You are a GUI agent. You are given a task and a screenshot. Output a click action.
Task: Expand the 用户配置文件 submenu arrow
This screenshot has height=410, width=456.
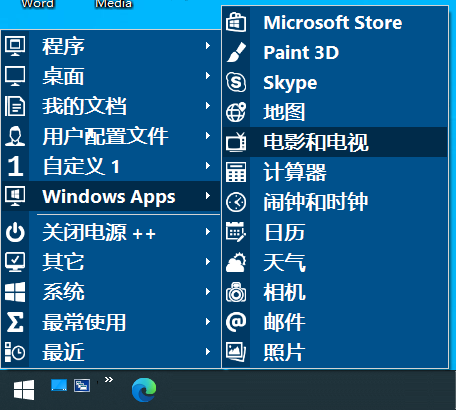tap(208, 136)
